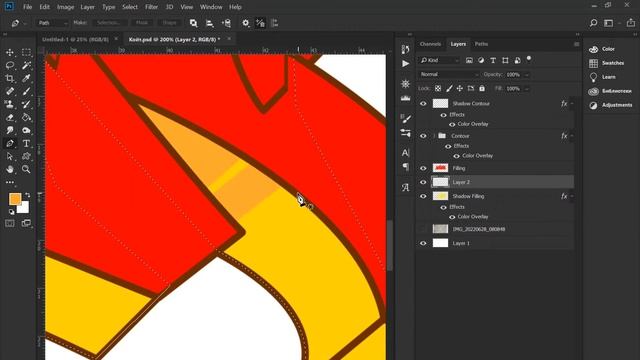The width and height of the screenshot is (640, 360).
Task: Open the Filter menu
Action: pos(151,7)
